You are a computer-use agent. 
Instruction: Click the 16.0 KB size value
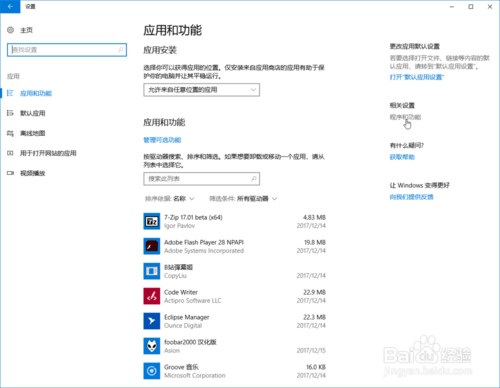(316, 367)
